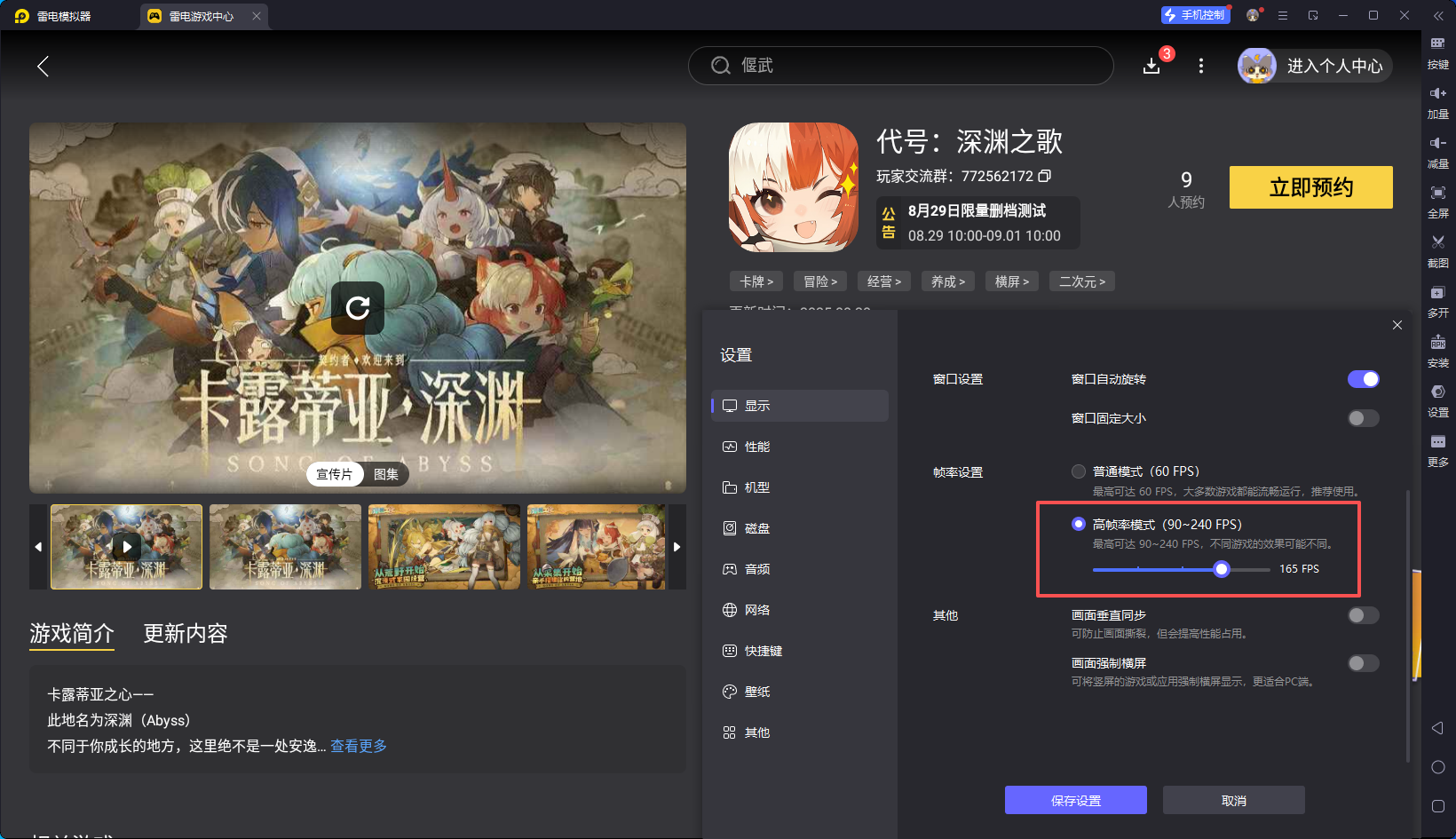Viewport: 1456px width, 839px height.
Task: Open the 快捷键 settings category
Action: coord(800,651)
